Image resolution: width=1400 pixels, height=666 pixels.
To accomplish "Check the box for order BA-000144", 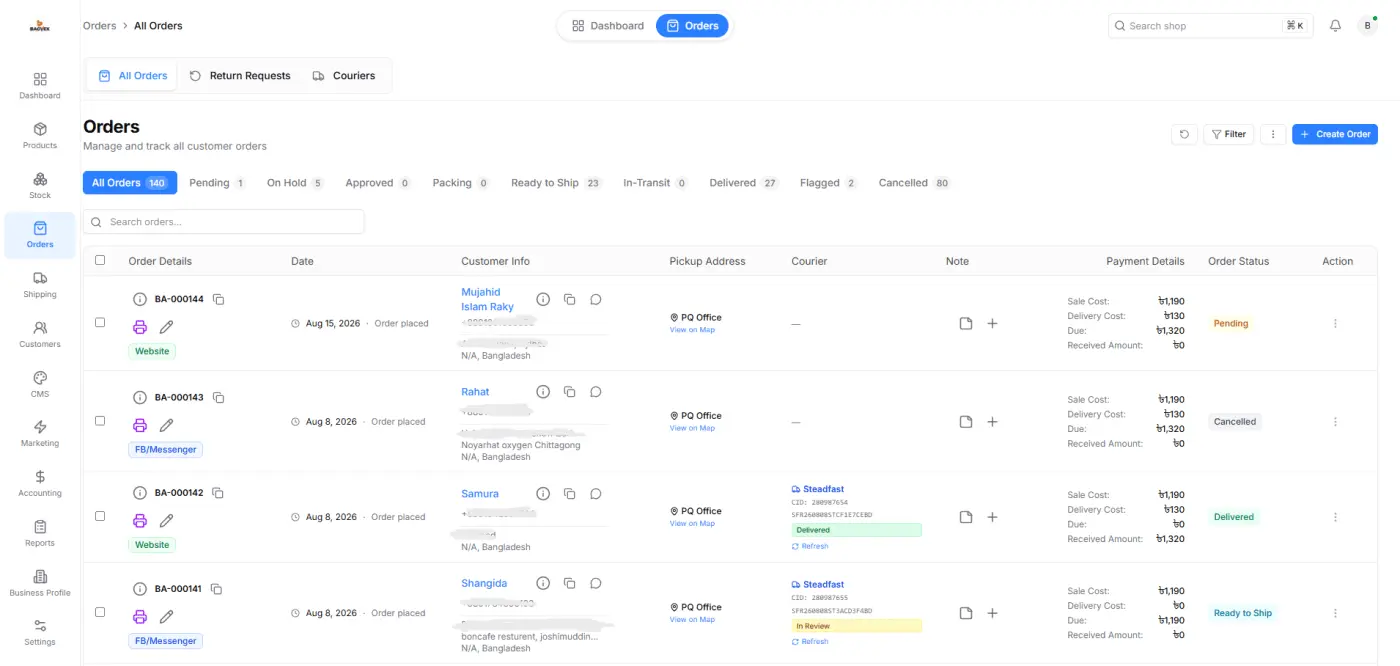I will click(x=100, y=322).
